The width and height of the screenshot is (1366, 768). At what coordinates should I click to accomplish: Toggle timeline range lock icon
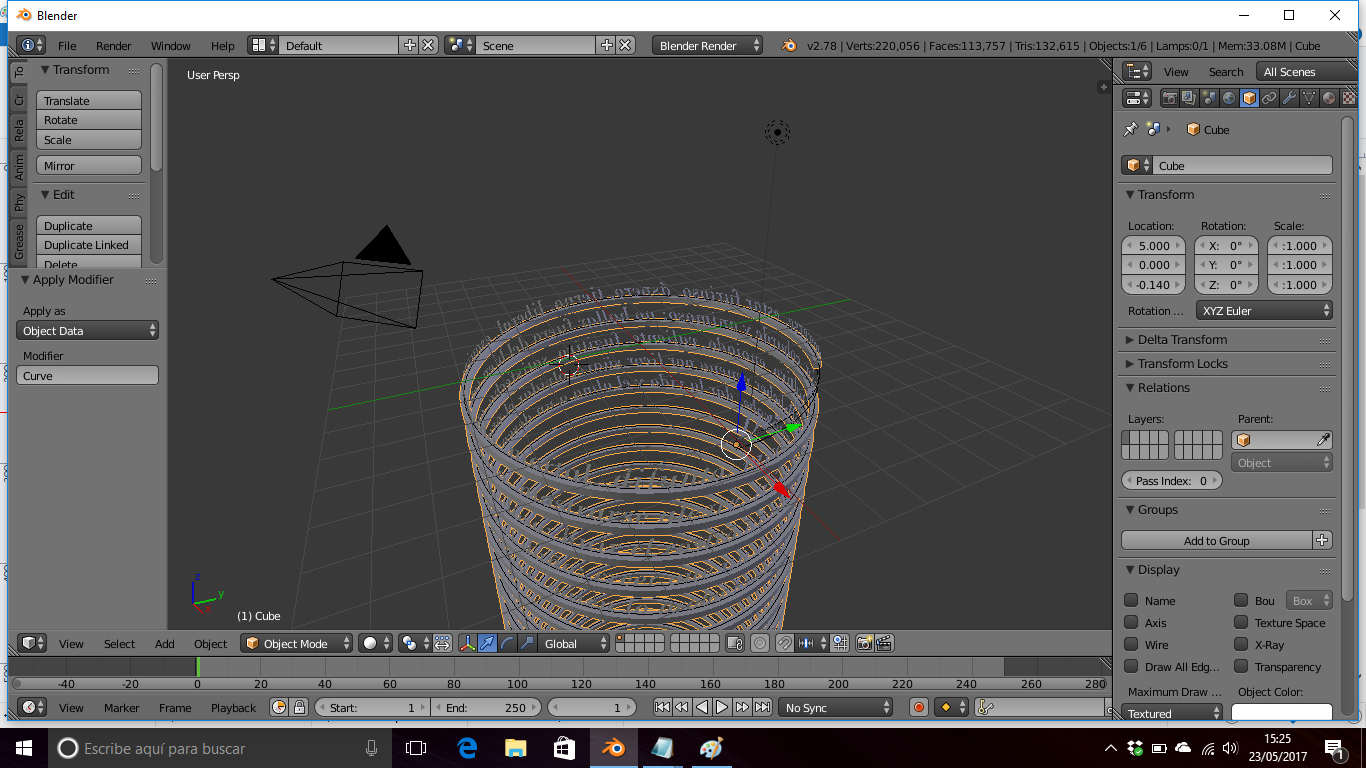pyautogui.click(x=299, y=707)
